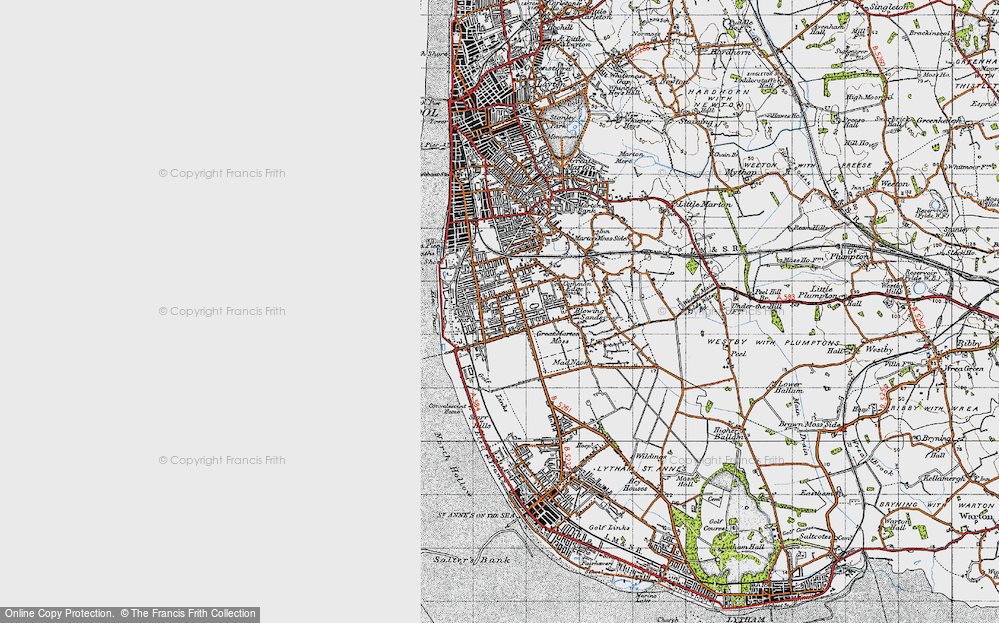The image size is (999, 623).
Task: Select 'BRYNING WITH WARTON' parish label
Action: [x=937, y=505]
